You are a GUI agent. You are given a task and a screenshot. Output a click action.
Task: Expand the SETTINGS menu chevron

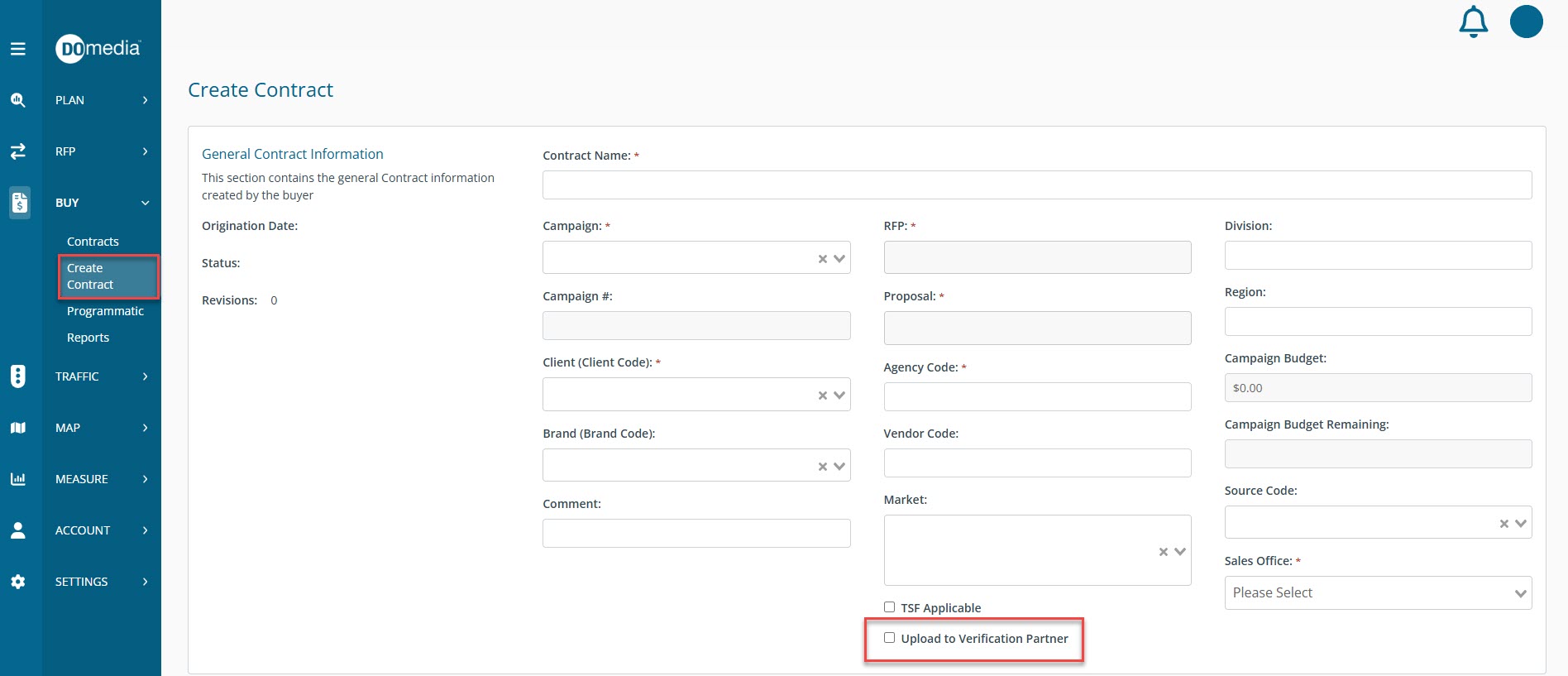tap(146, 582)
